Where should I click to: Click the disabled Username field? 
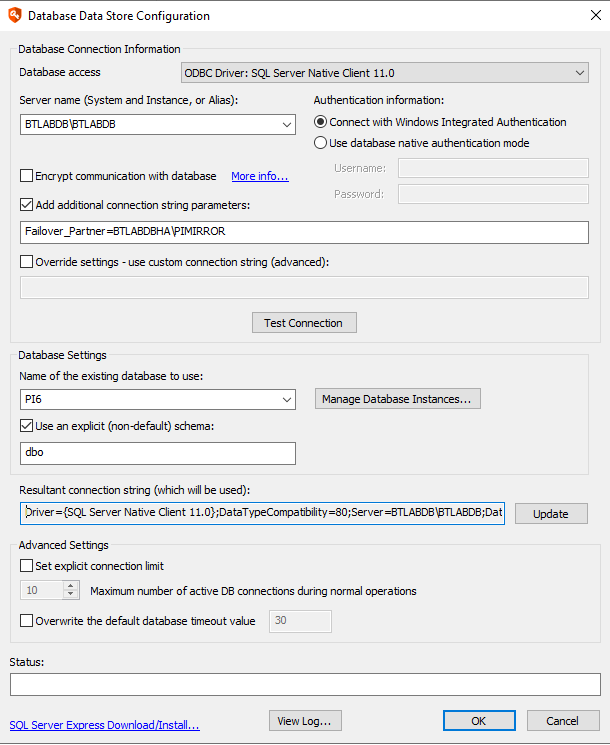[x=493, y=168]
